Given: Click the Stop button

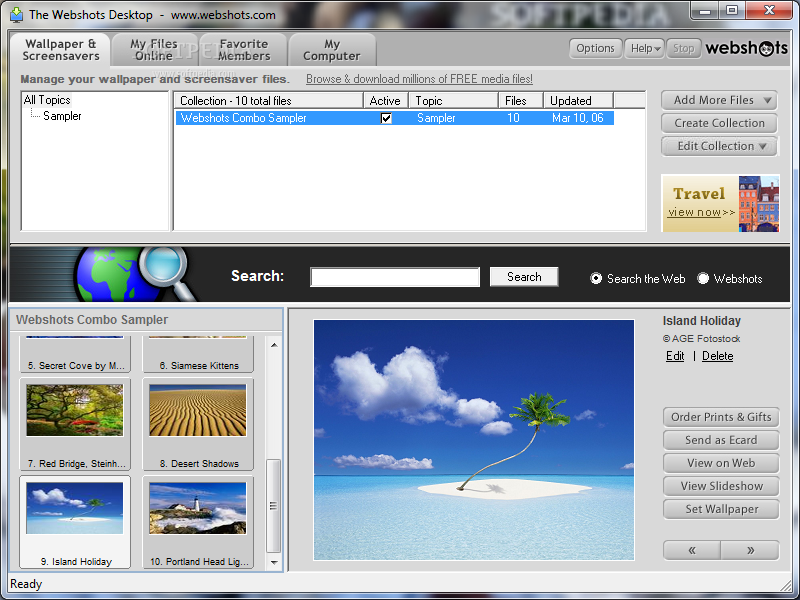Looking at the screenshot, I should [x=683, y=48].
